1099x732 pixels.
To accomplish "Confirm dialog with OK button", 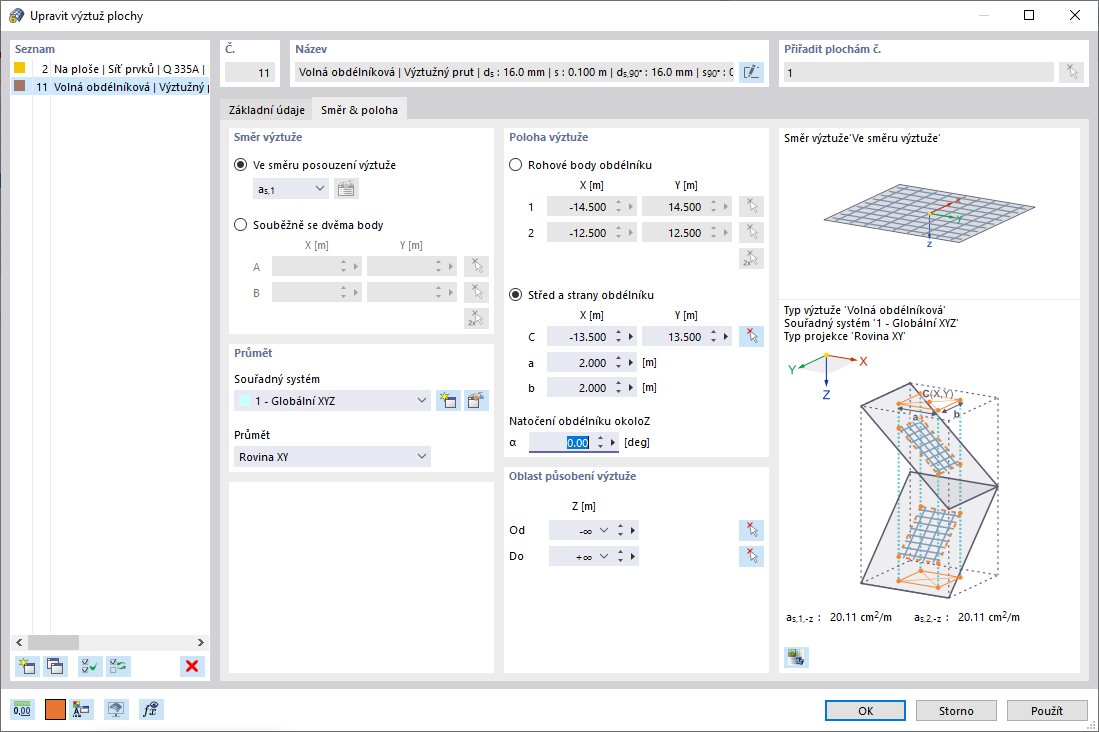I will point(866,710).
